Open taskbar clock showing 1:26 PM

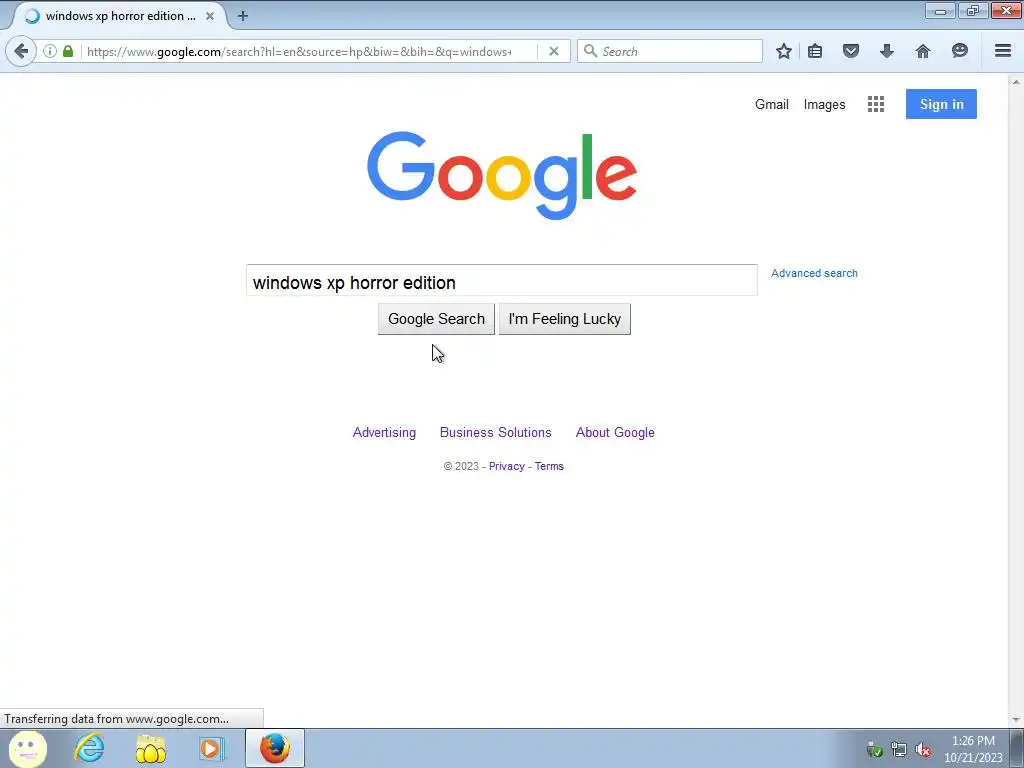[x=973, y=749]
